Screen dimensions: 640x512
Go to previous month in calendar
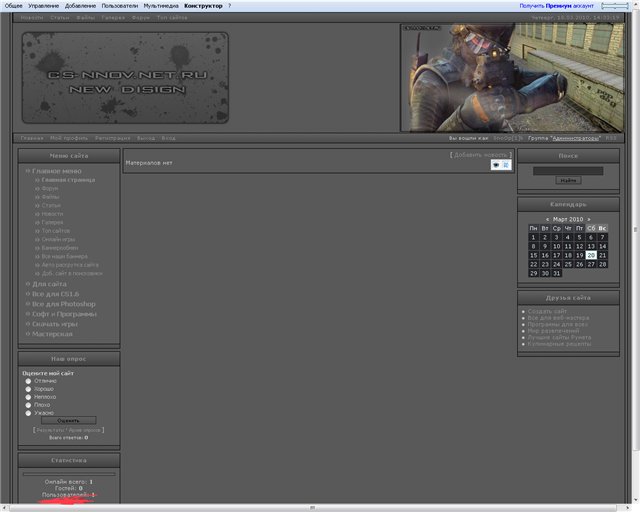547,219
